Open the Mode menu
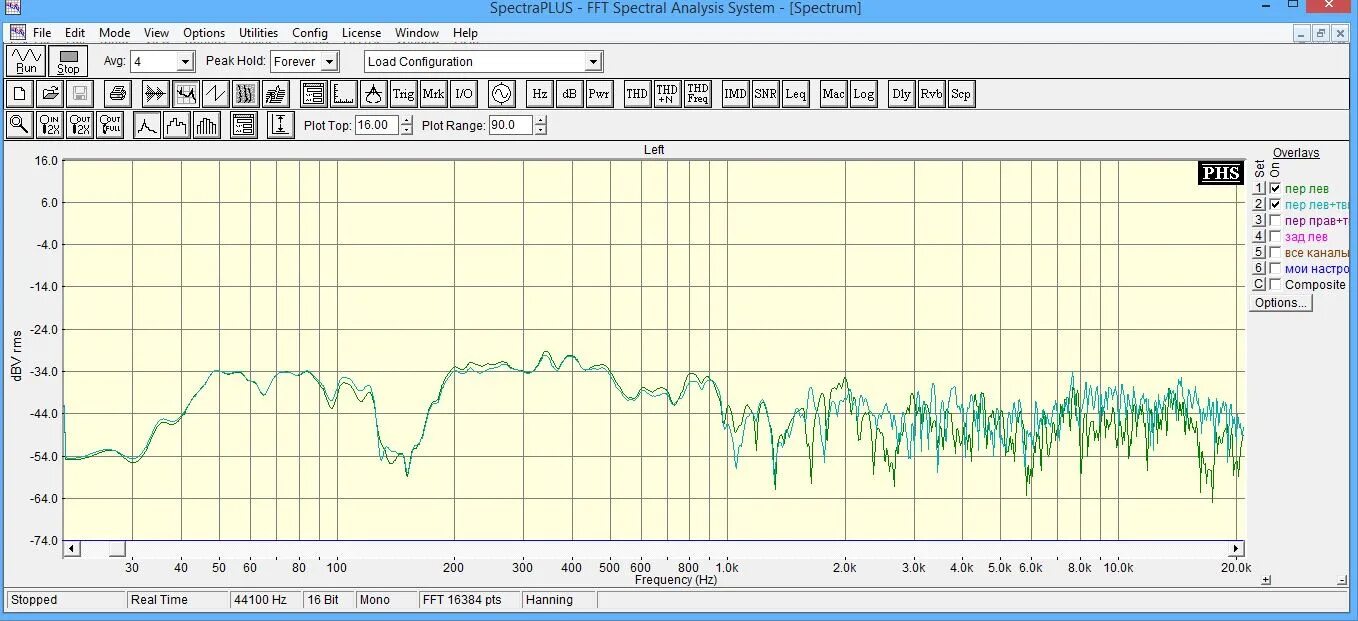Screen dimensions: 1358x621 pos(114,33)
